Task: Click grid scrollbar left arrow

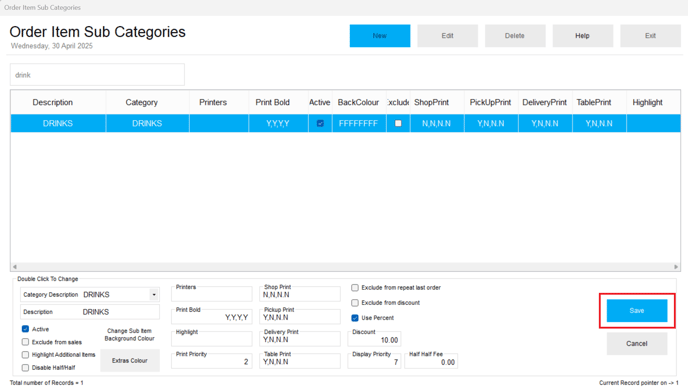Action: click(15, 267)
